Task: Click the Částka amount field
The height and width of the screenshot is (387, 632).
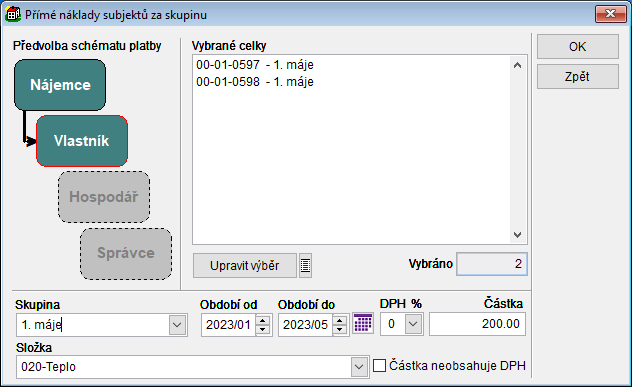Action: (477, 324)
